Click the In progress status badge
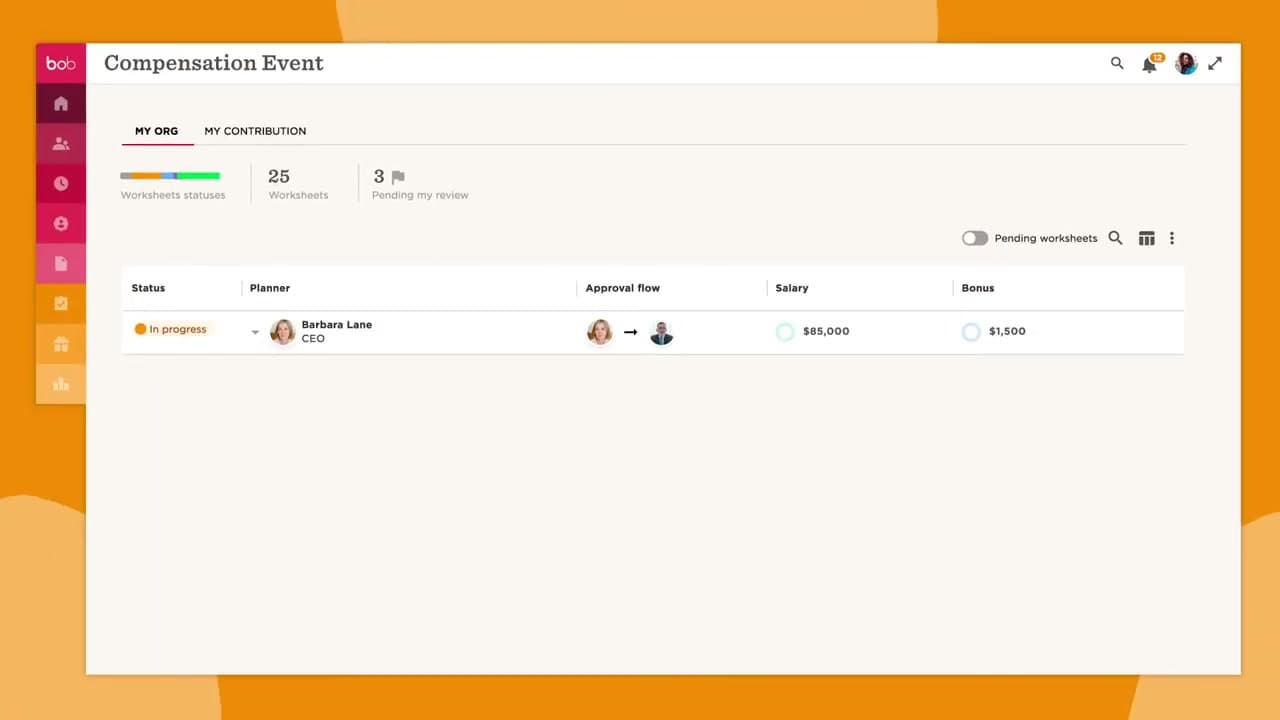The width and height of the screenshot is (1280, 720). tap(171, 329)
